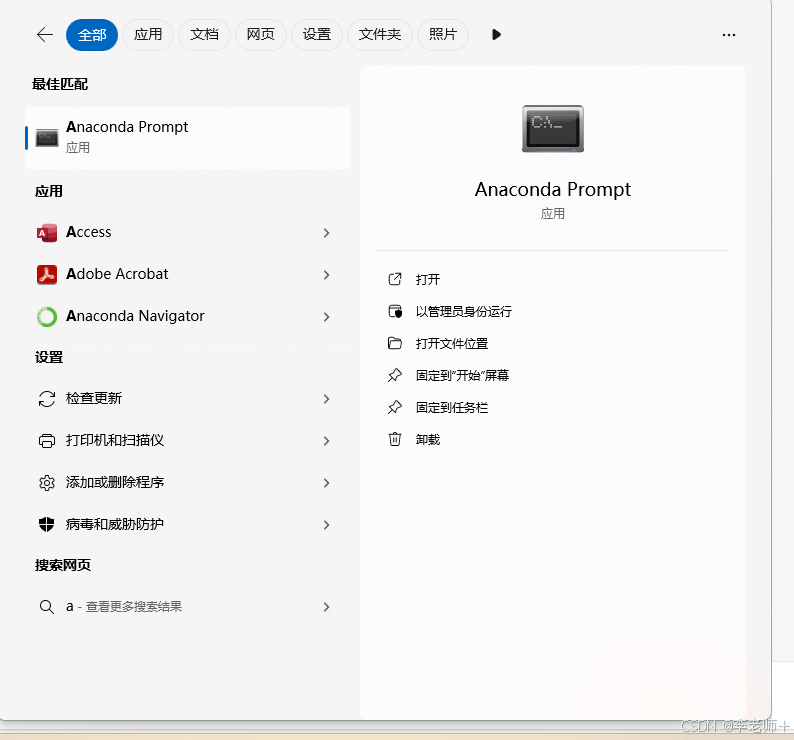Click the Anaconda Prompt icon in best match

(47, 138)
